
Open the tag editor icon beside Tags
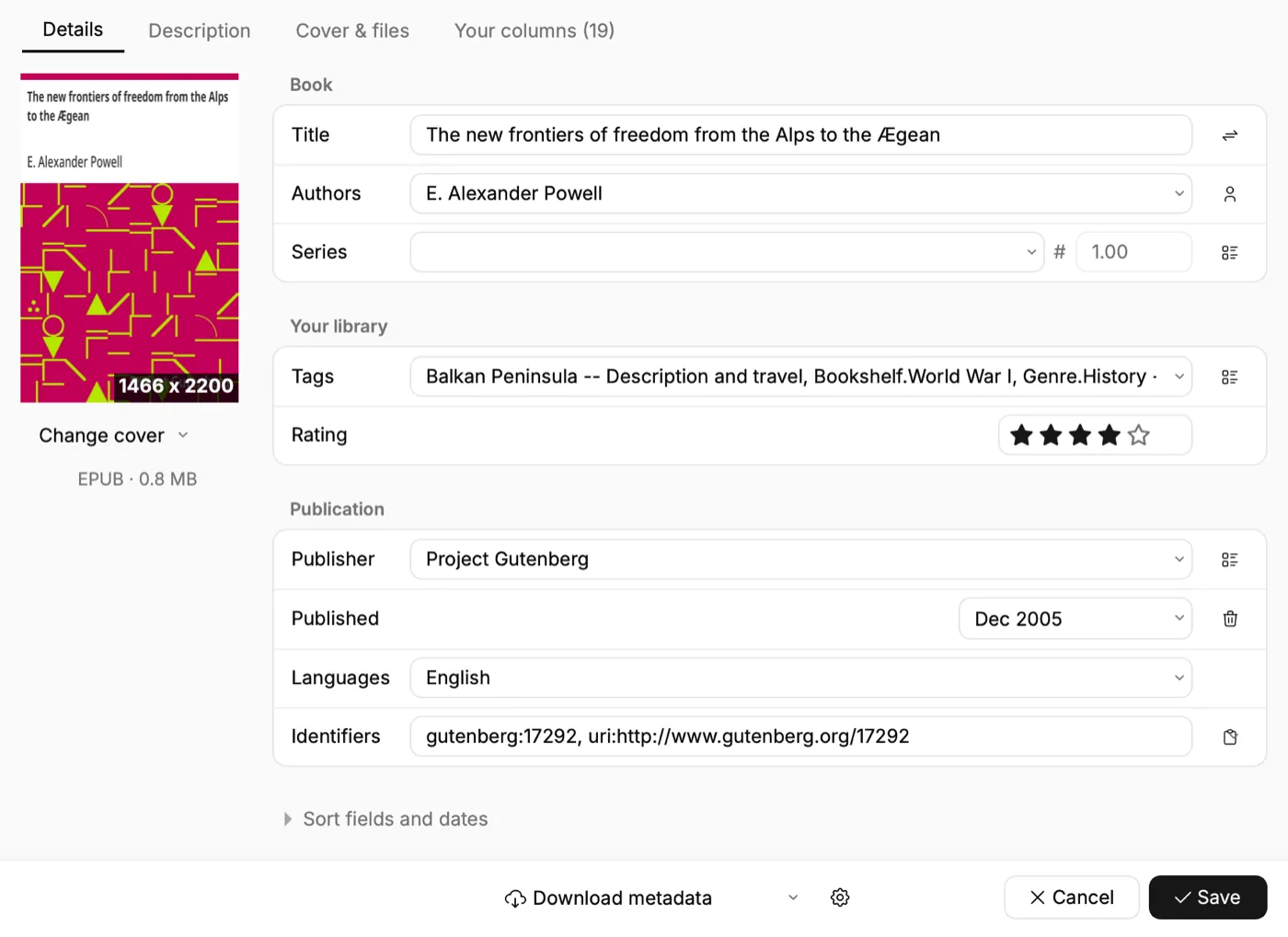point(1229,376)
